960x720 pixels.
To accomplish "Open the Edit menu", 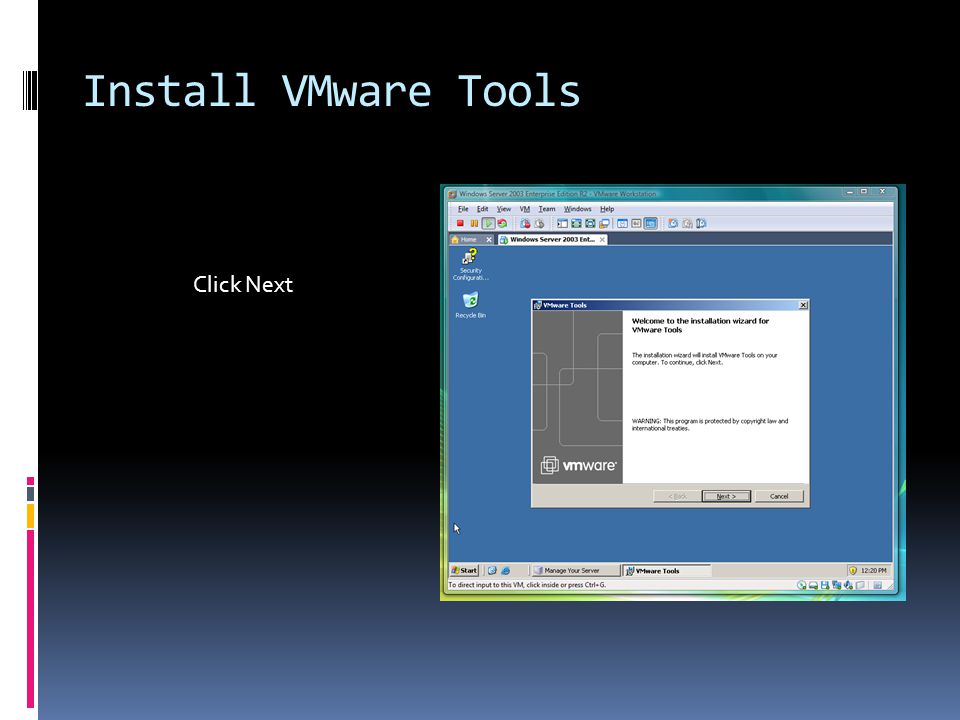I will tap(482, 209).
